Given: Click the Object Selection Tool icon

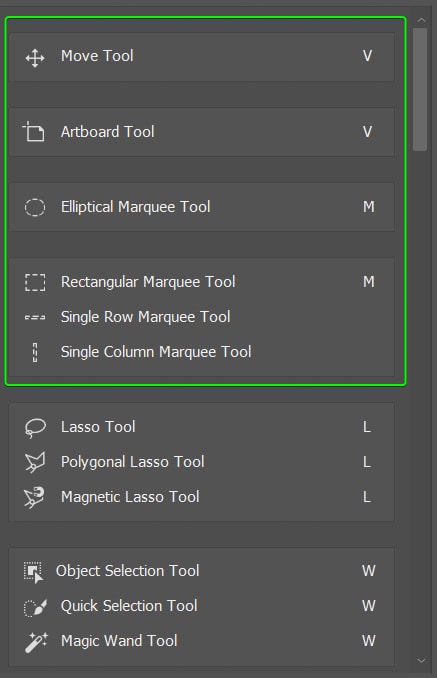Looking at the screenshot, I should 33,572.
